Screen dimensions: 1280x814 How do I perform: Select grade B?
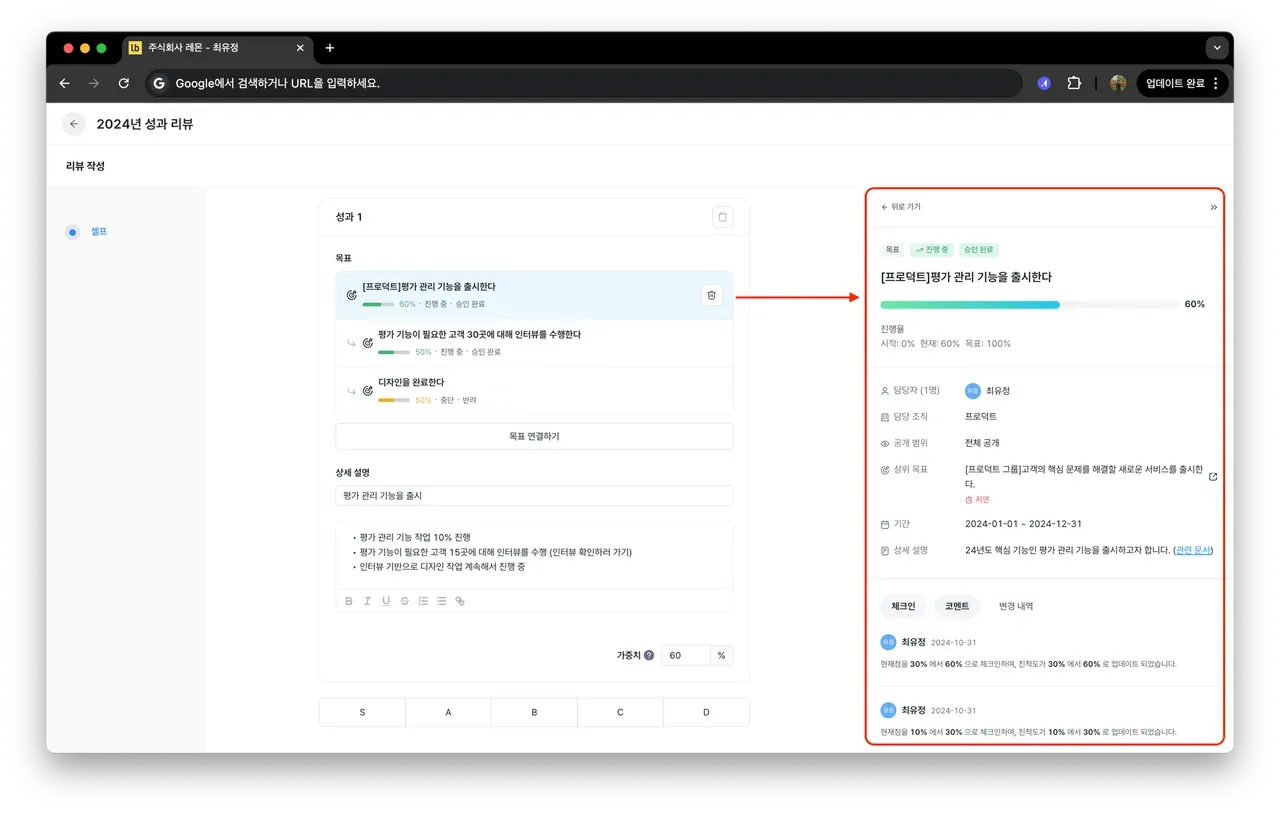(534, 712)
